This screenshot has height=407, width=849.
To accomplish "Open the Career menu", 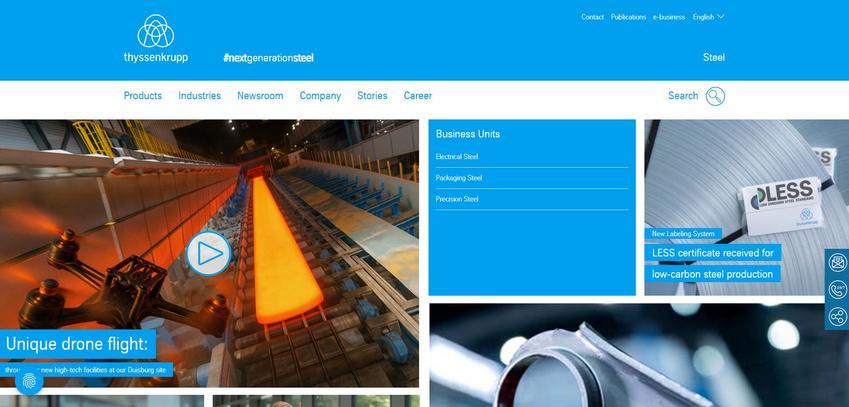I will tap(418, 96).
